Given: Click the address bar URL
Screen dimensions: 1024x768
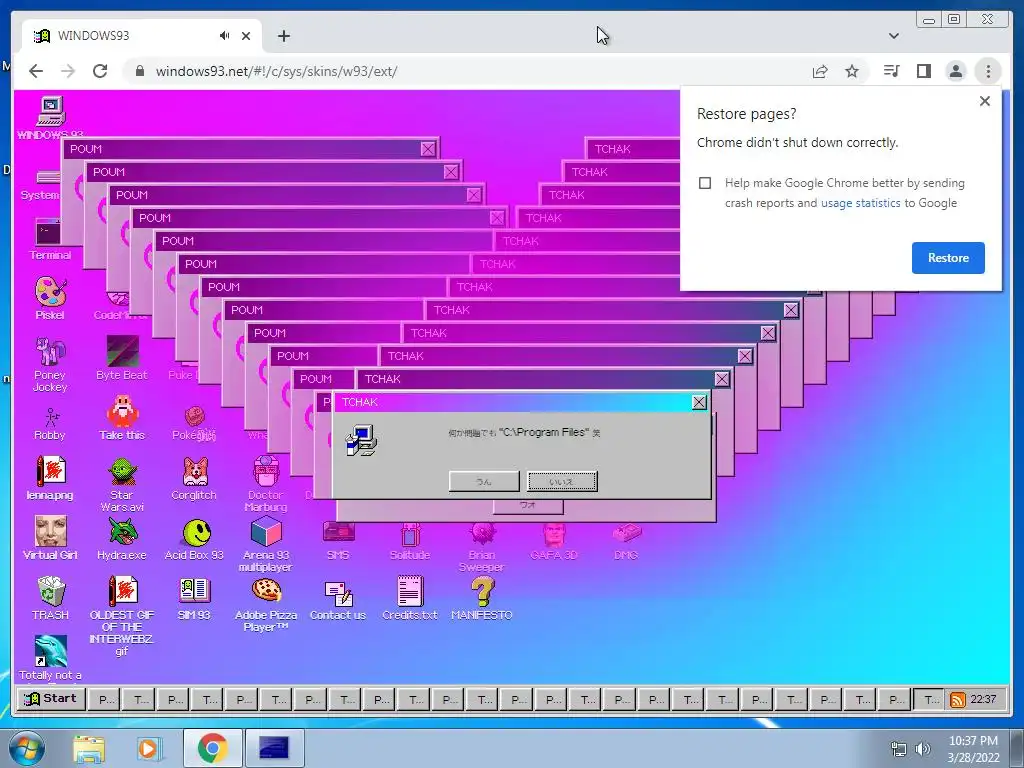Looking at the screenshot, I should [276, 71].
